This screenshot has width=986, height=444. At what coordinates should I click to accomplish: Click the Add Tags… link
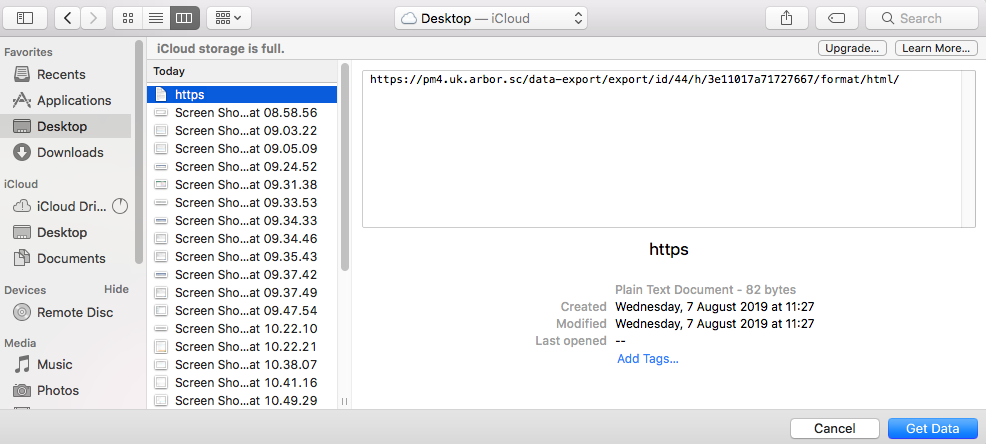(x=648, y=359)
